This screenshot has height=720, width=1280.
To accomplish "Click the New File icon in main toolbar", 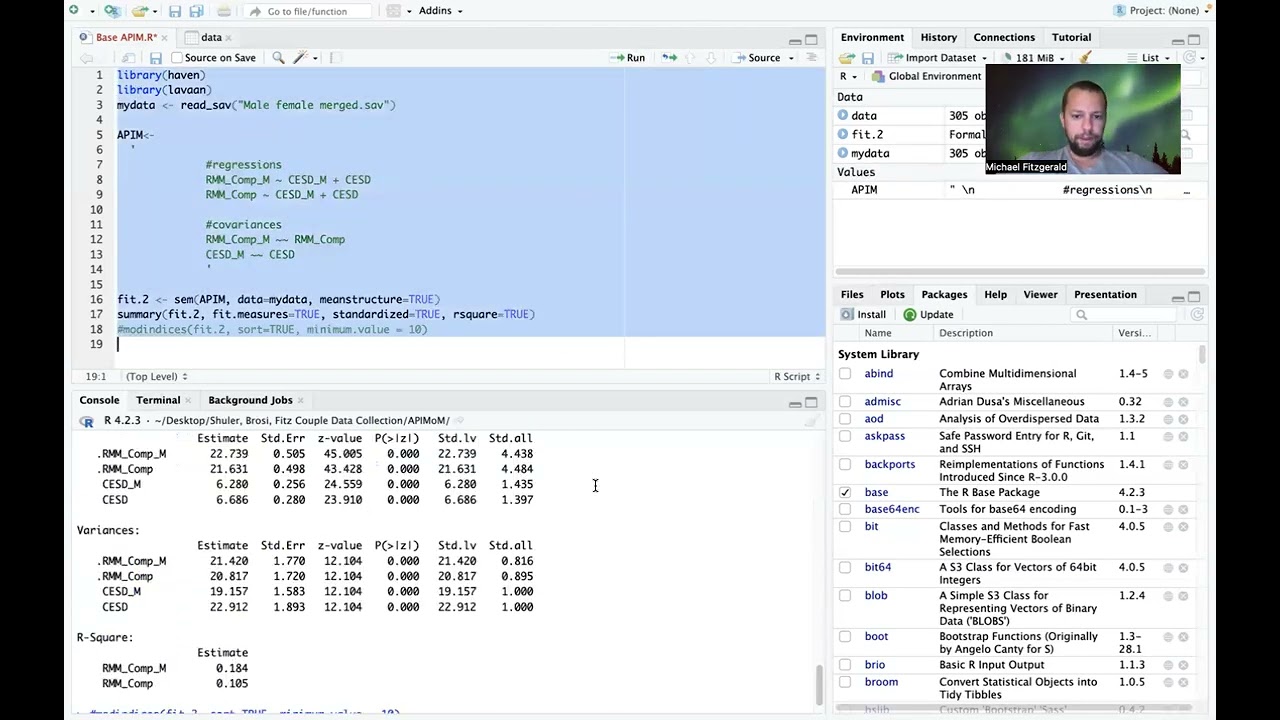I will [74, 11].
